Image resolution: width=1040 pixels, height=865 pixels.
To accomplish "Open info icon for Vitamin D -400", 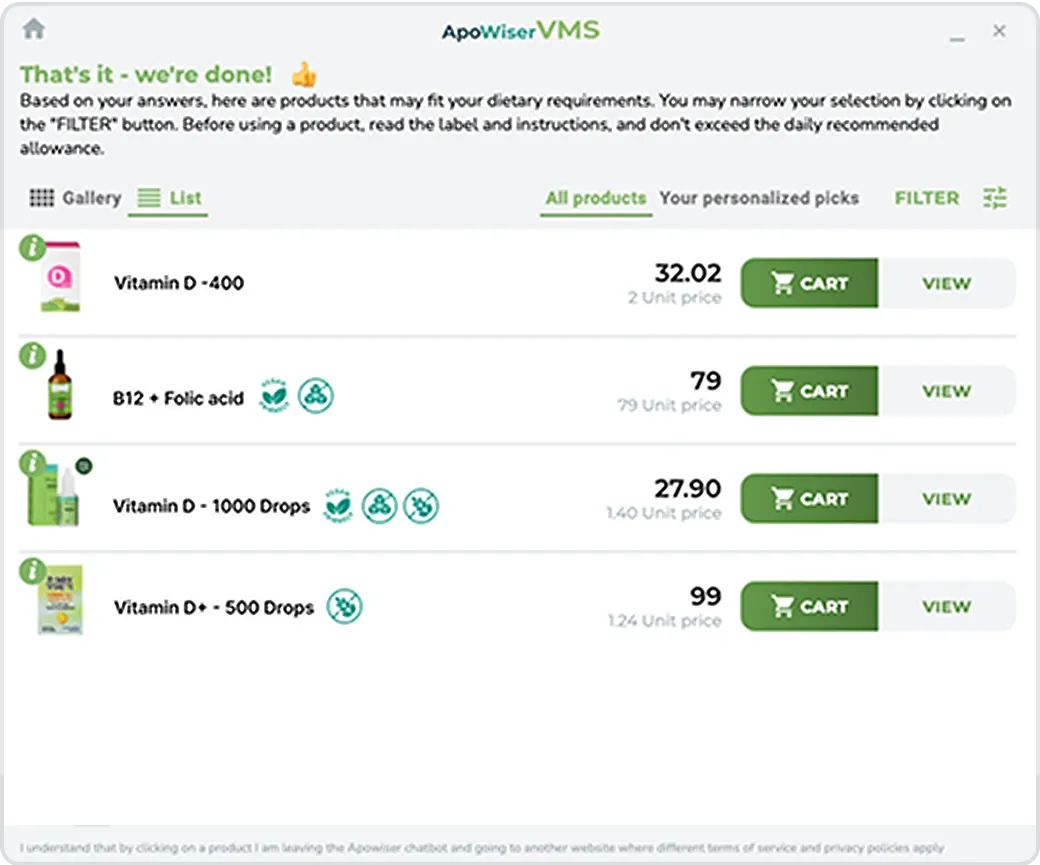I will click(x=32, y=248).
